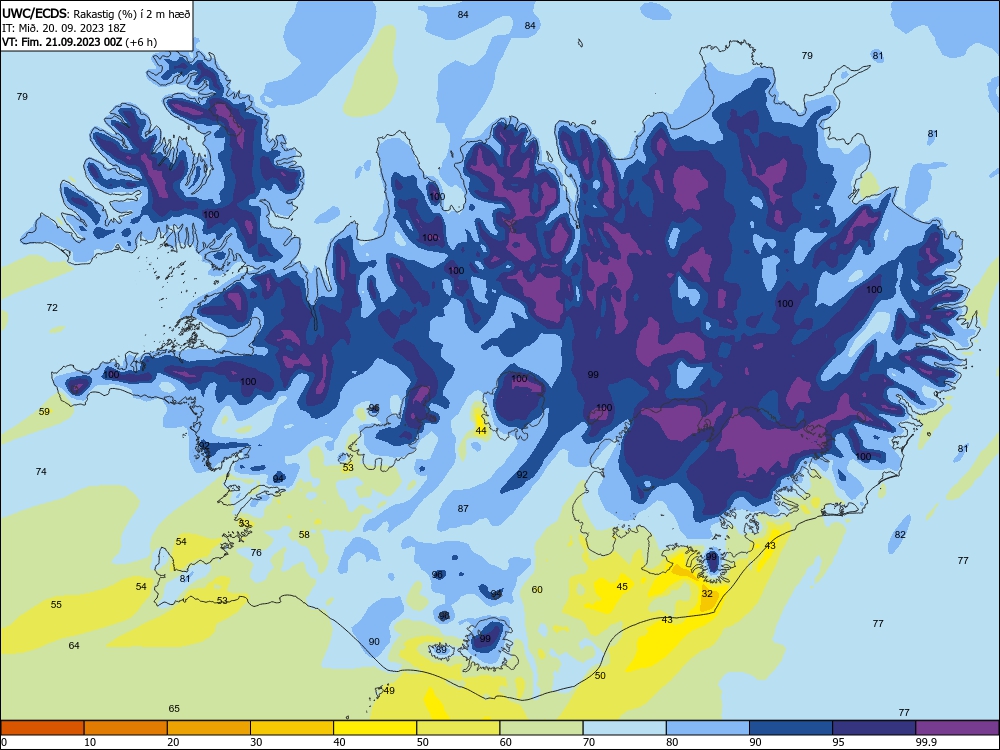Click the pale blue 70–80 legend swatch
The image size is (1000, 750).
pos(625,728)
